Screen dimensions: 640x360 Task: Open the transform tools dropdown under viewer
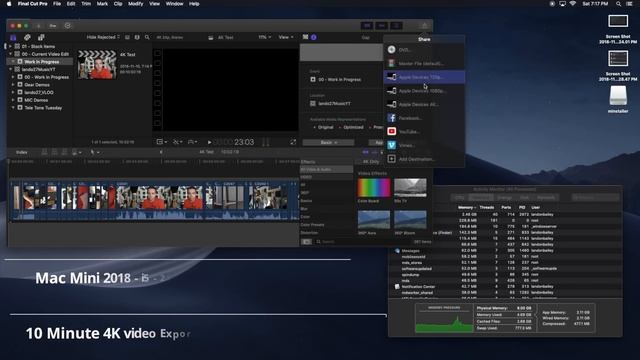point(162,142)
